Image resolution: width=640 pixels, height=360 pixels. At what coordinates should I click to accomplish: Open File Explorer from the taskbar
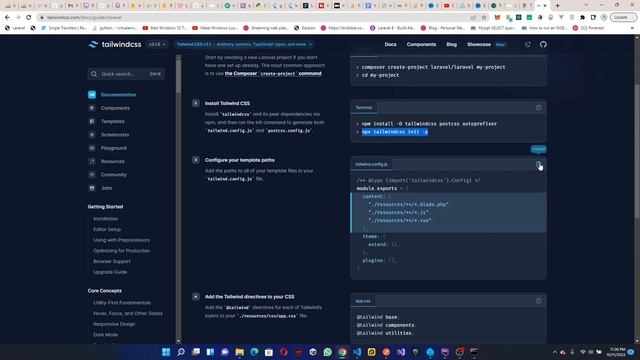[x=240, y=352]
